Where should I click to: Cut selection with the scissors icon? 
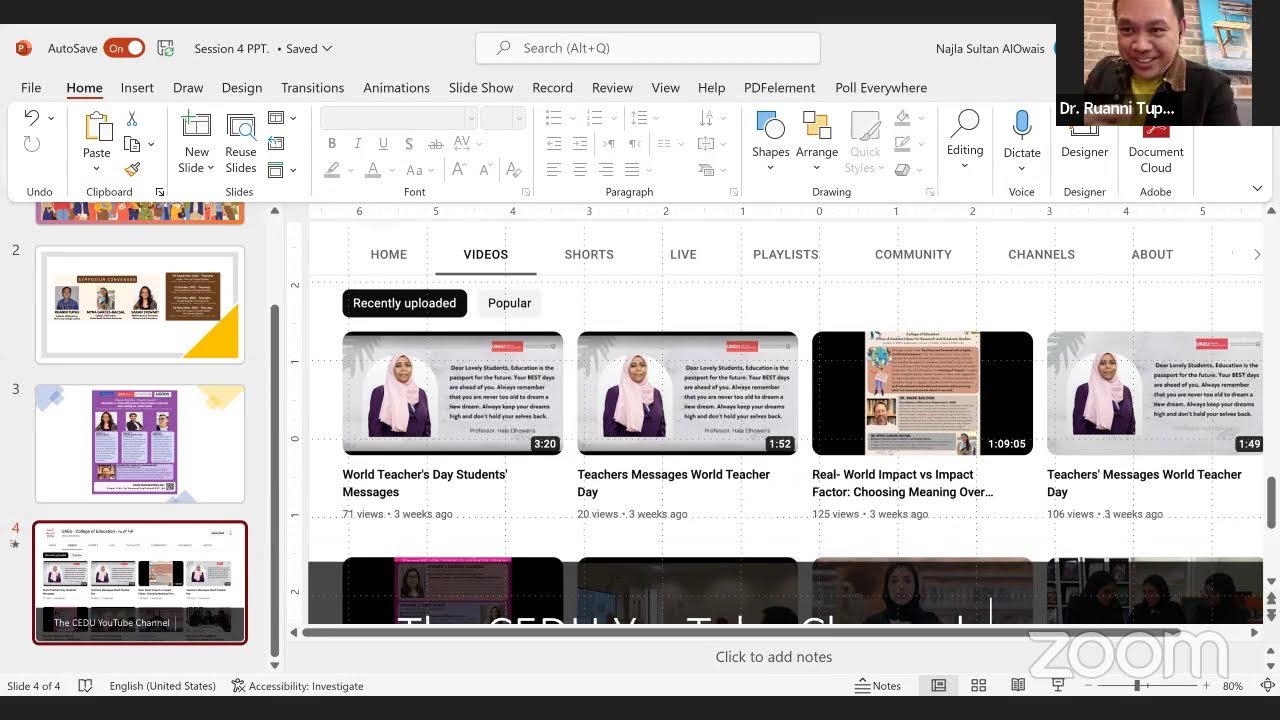tap(131, 119)
